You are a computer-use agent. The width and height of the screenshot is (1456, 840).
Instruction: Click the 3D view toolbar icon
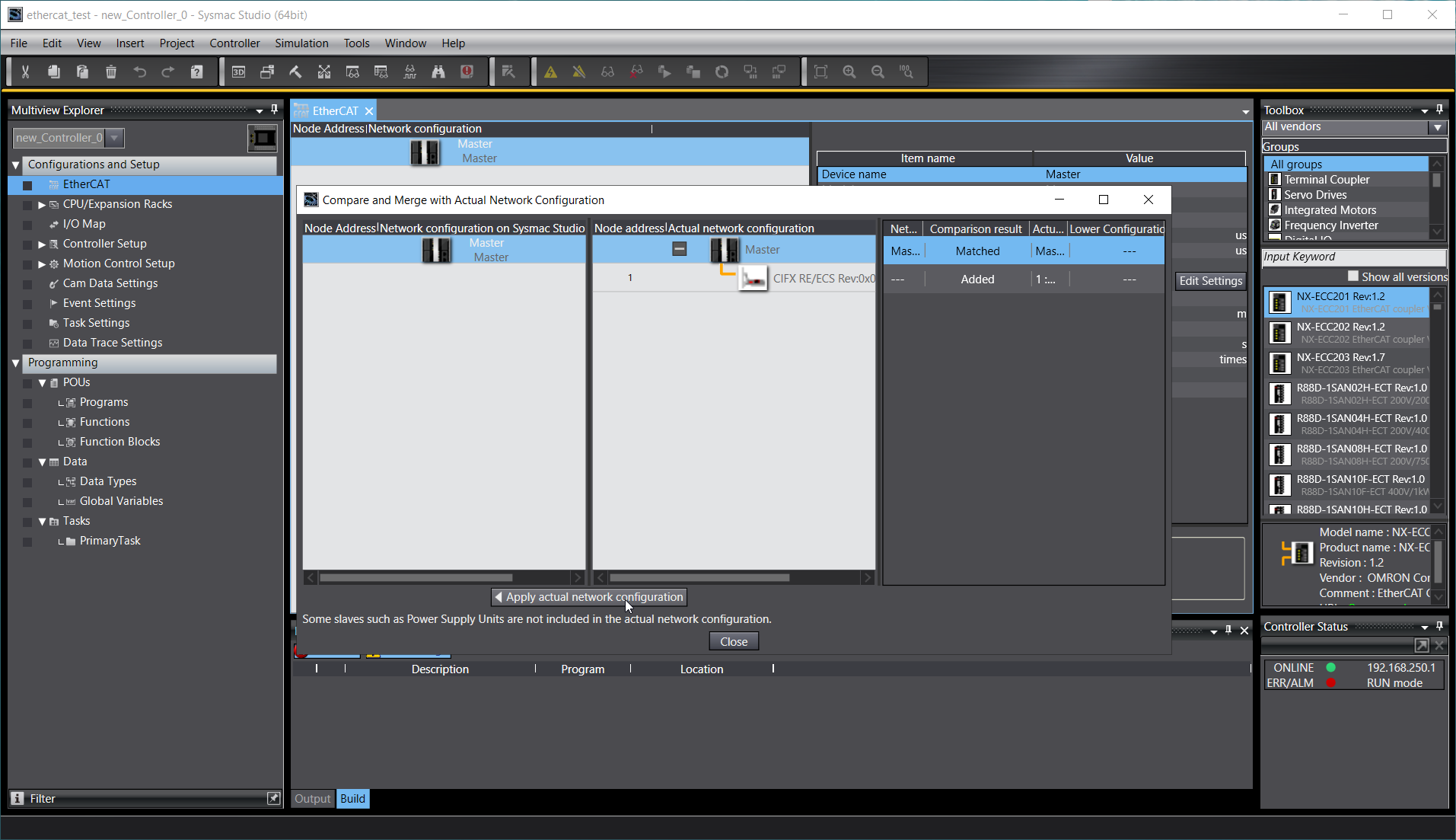coord(238,72)
